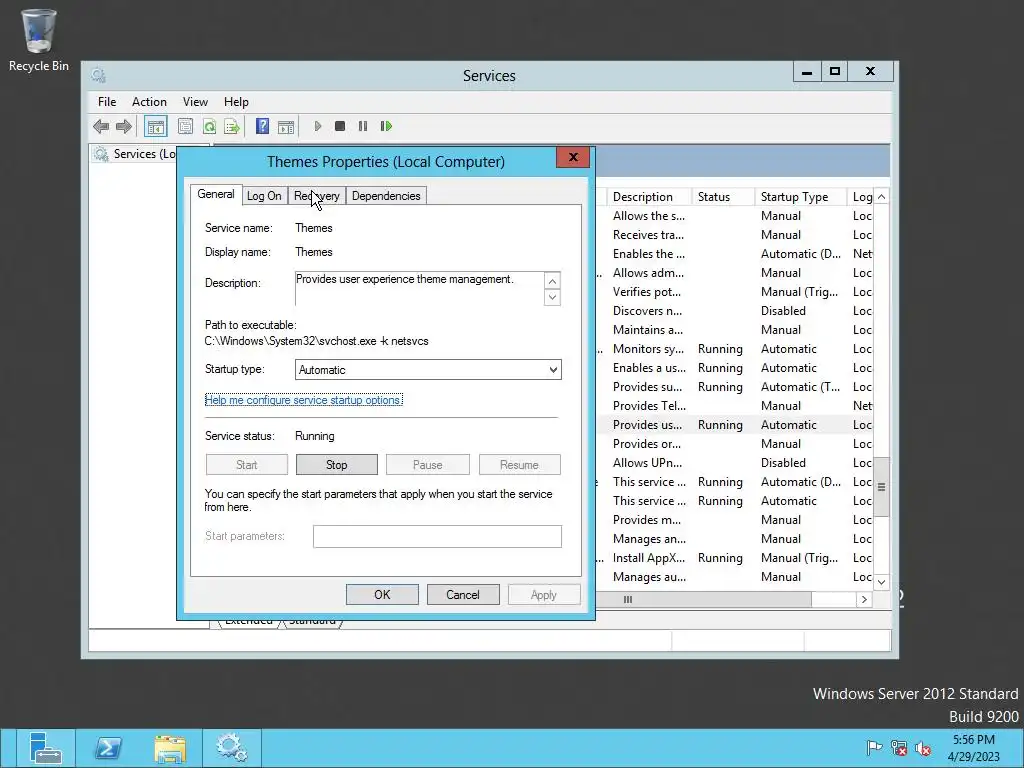
Task: Click the Restart Service toolbar icon
Action: click(x=386, y=126)
